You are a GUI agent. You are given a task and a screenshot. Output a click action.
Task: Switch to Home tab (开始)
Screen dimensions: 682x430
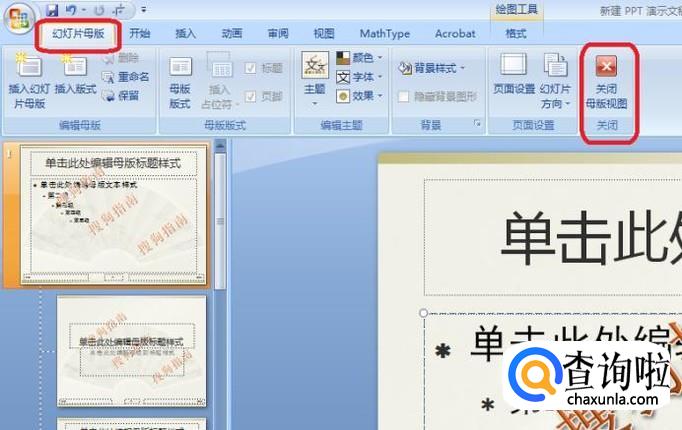[140, 33]
